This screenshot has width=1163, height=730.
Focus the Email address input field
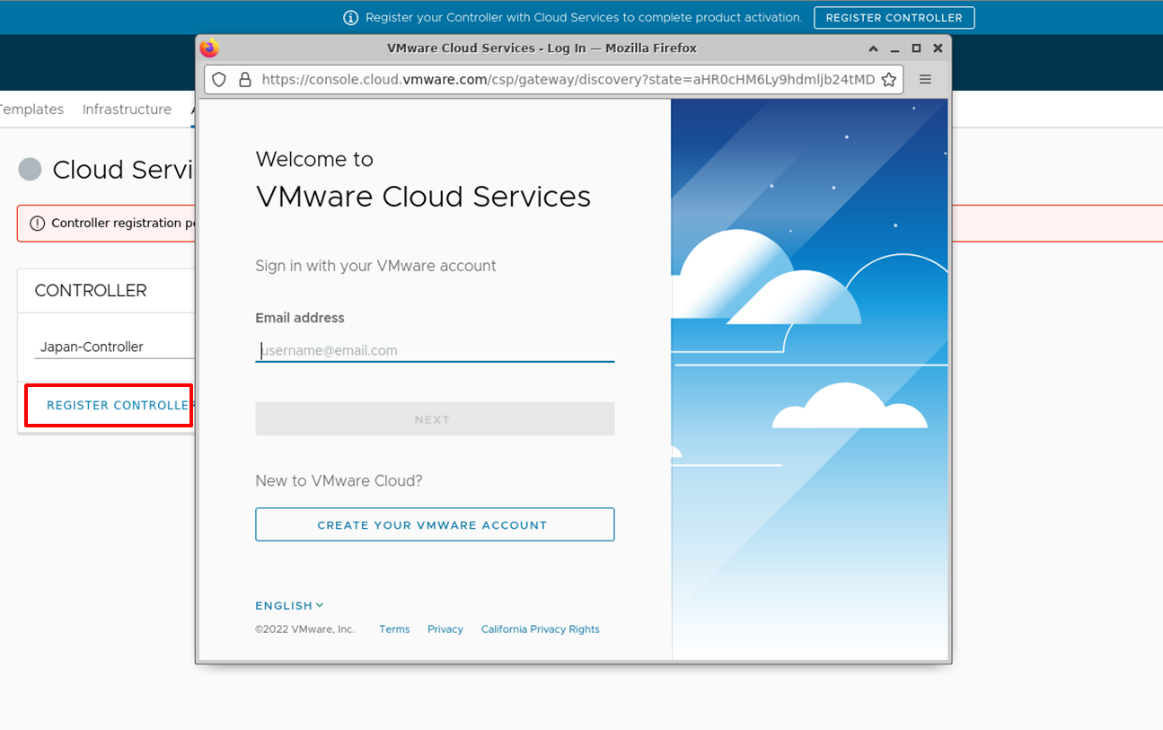434,350
